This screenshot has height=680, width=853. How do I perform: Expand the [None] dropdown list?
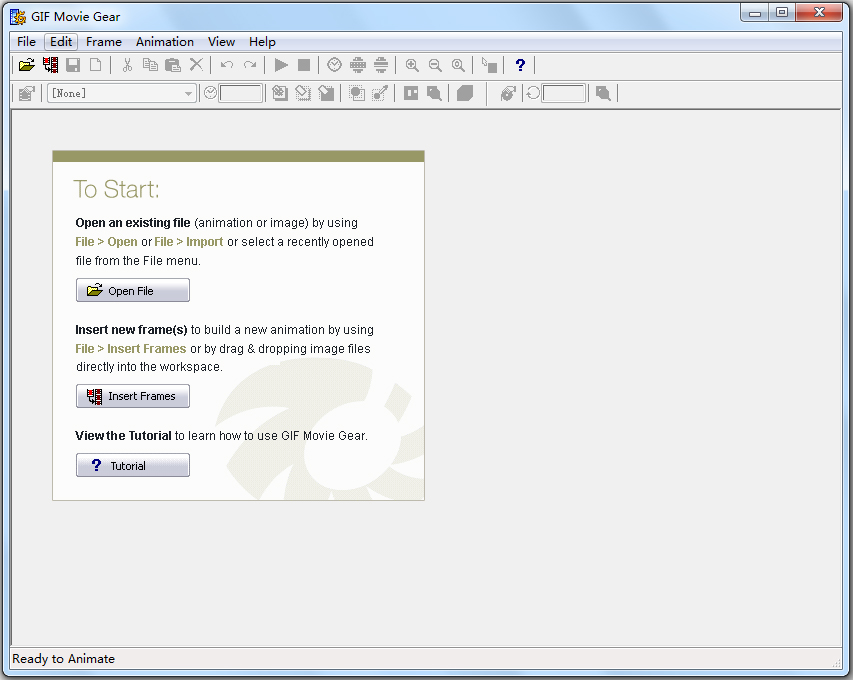pyautogui.click(x=188, y=94)
